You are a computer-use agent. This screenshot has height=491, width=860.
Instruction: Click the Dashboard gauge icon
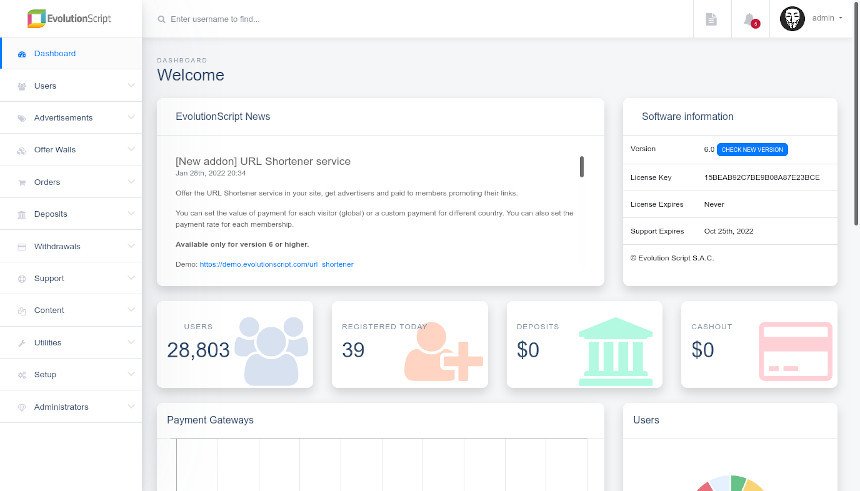tap(22, 54)
